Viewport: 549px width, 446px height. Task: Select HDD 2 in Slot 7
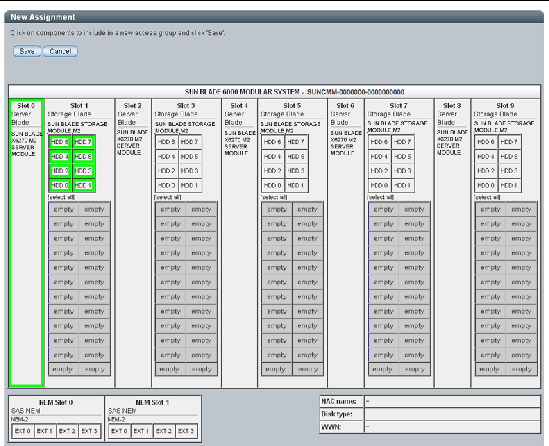(380, 171)
